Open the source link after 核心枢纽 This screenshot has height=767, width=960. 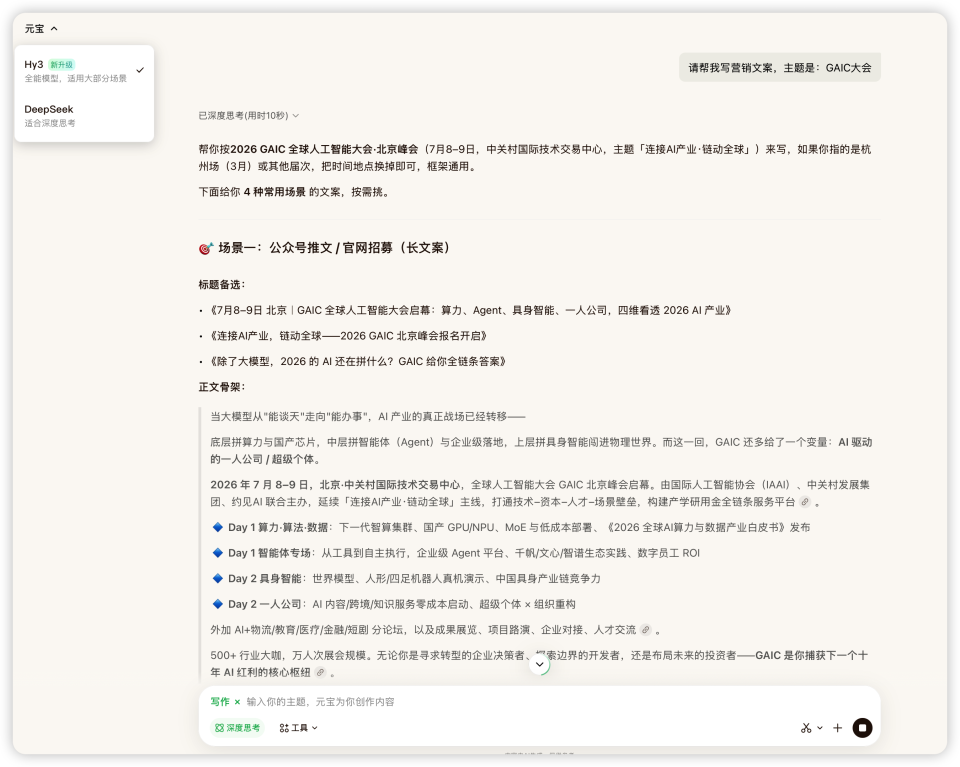coord(320,672)
